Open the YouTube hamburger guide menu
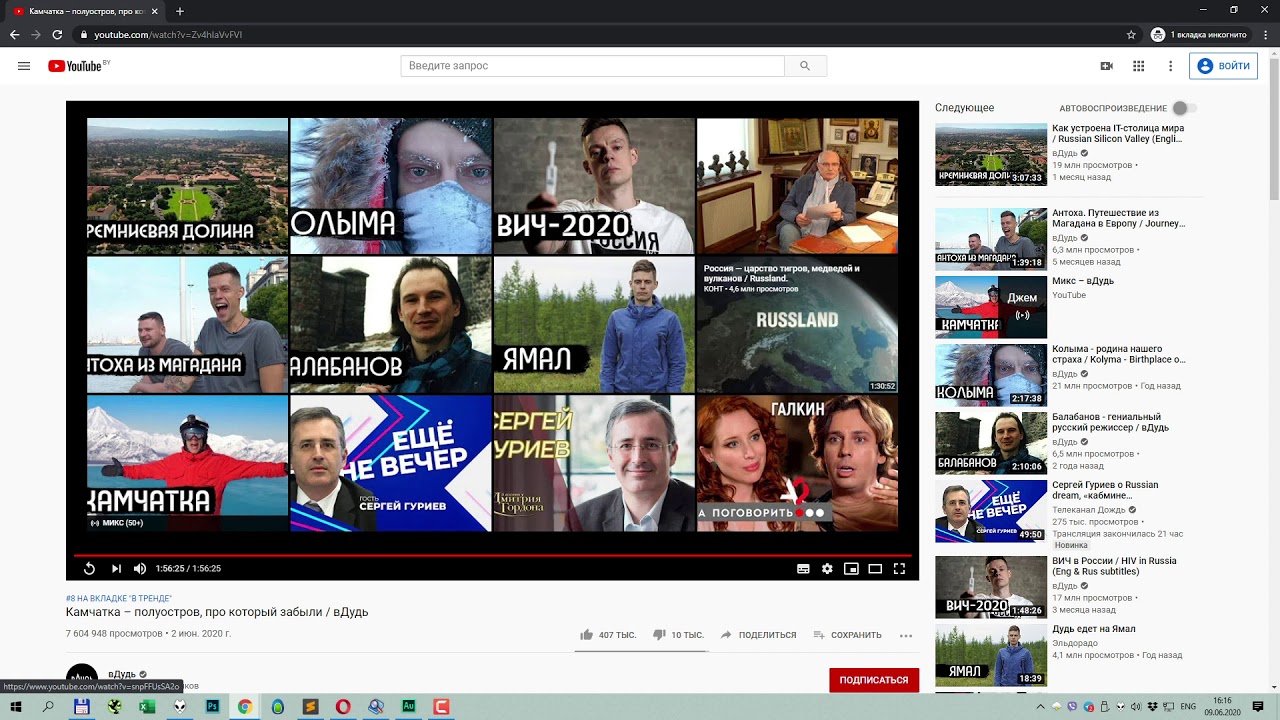 point(24,66)
